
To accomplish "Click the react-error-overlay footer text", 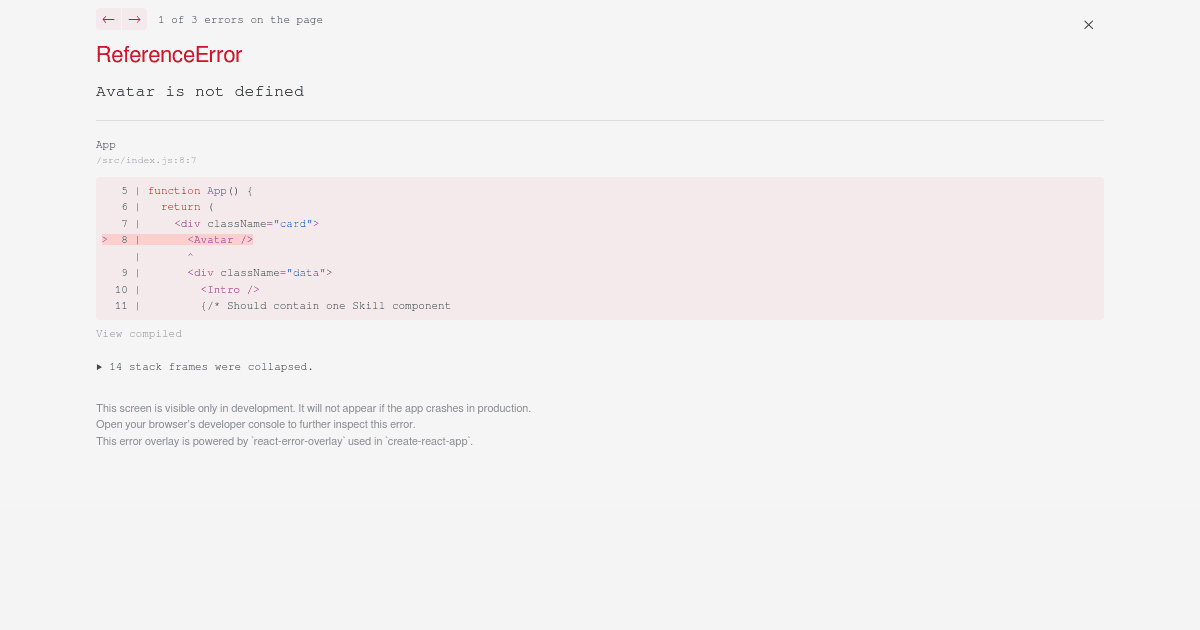I will pos(284,441).
